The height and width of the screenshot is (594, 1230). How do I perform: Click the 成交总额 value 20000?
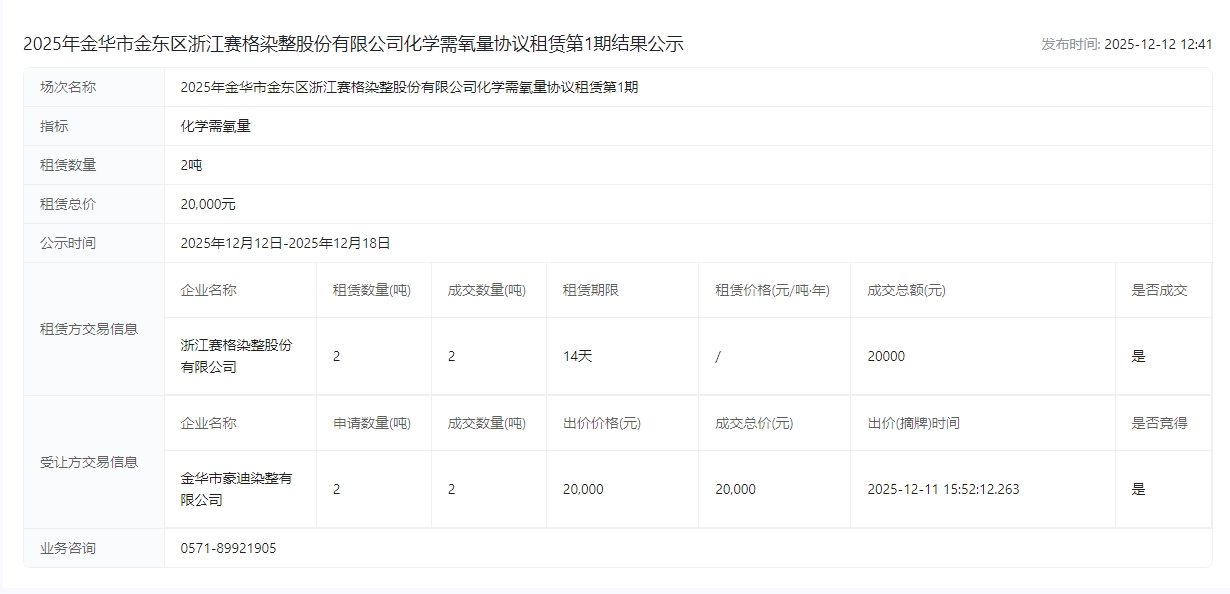(x=886, y=356)
